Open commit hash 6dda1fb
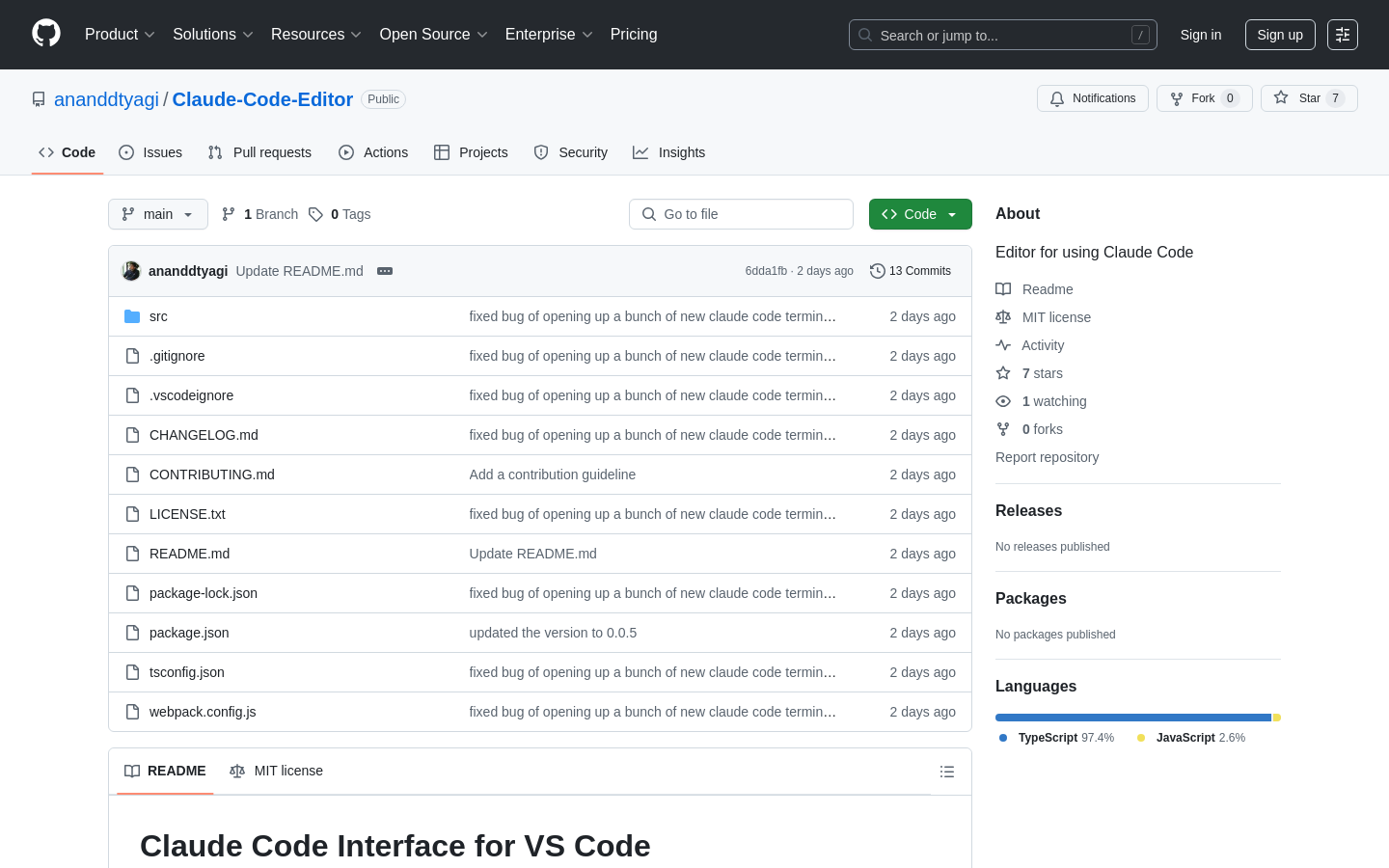Image resolution: width=1389 pixels, height=868 pixels. [x=766, y=271]
